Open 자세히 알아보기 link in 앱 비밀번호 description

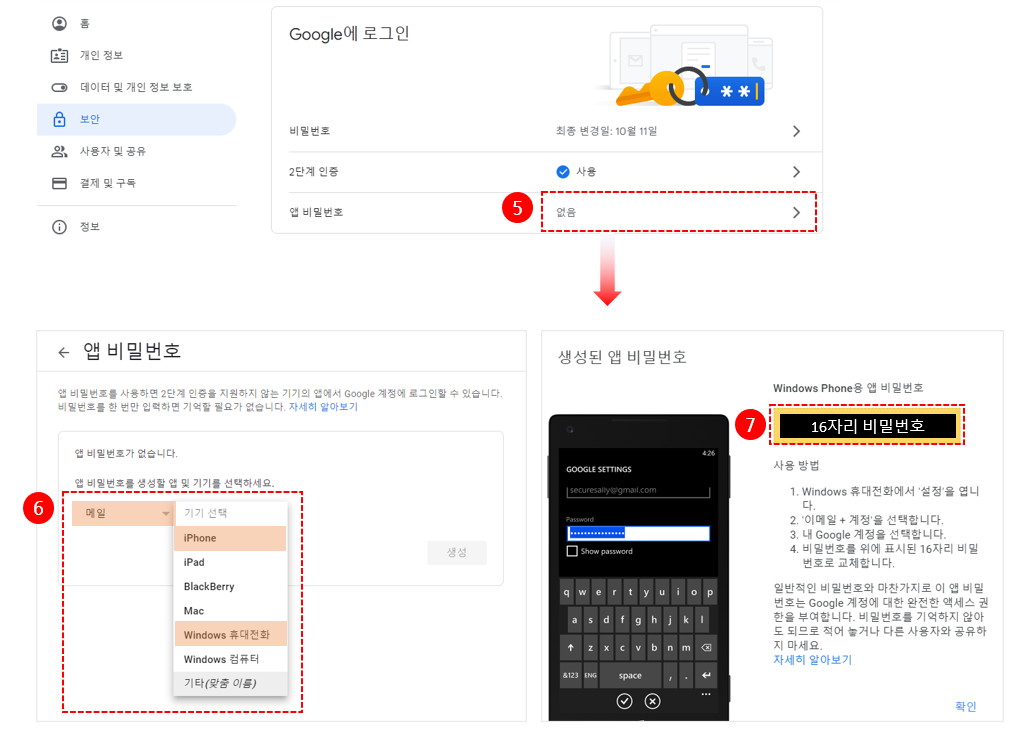tap(323, 407)
